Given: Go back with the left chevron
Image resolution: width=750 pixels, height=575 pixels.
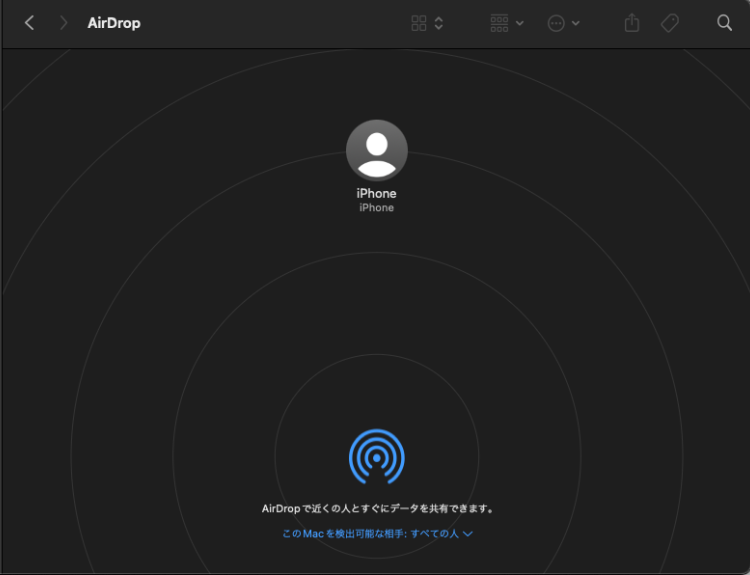Looking at the screenshot, I should [29, 22].
